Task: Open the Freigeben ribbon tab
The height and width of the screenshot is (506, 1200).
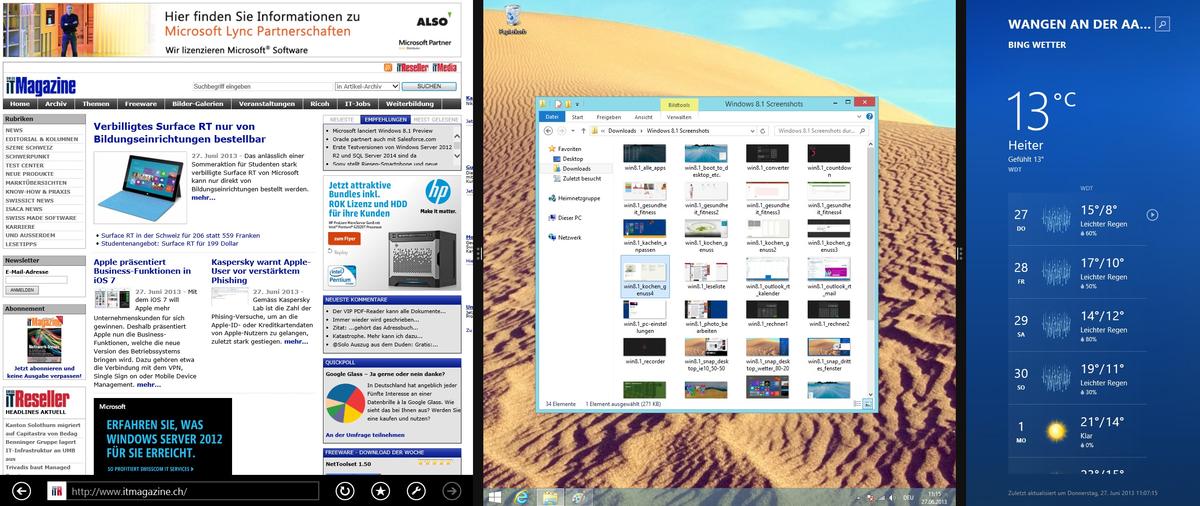Action: pyautogui.click(x=608, y=117)
